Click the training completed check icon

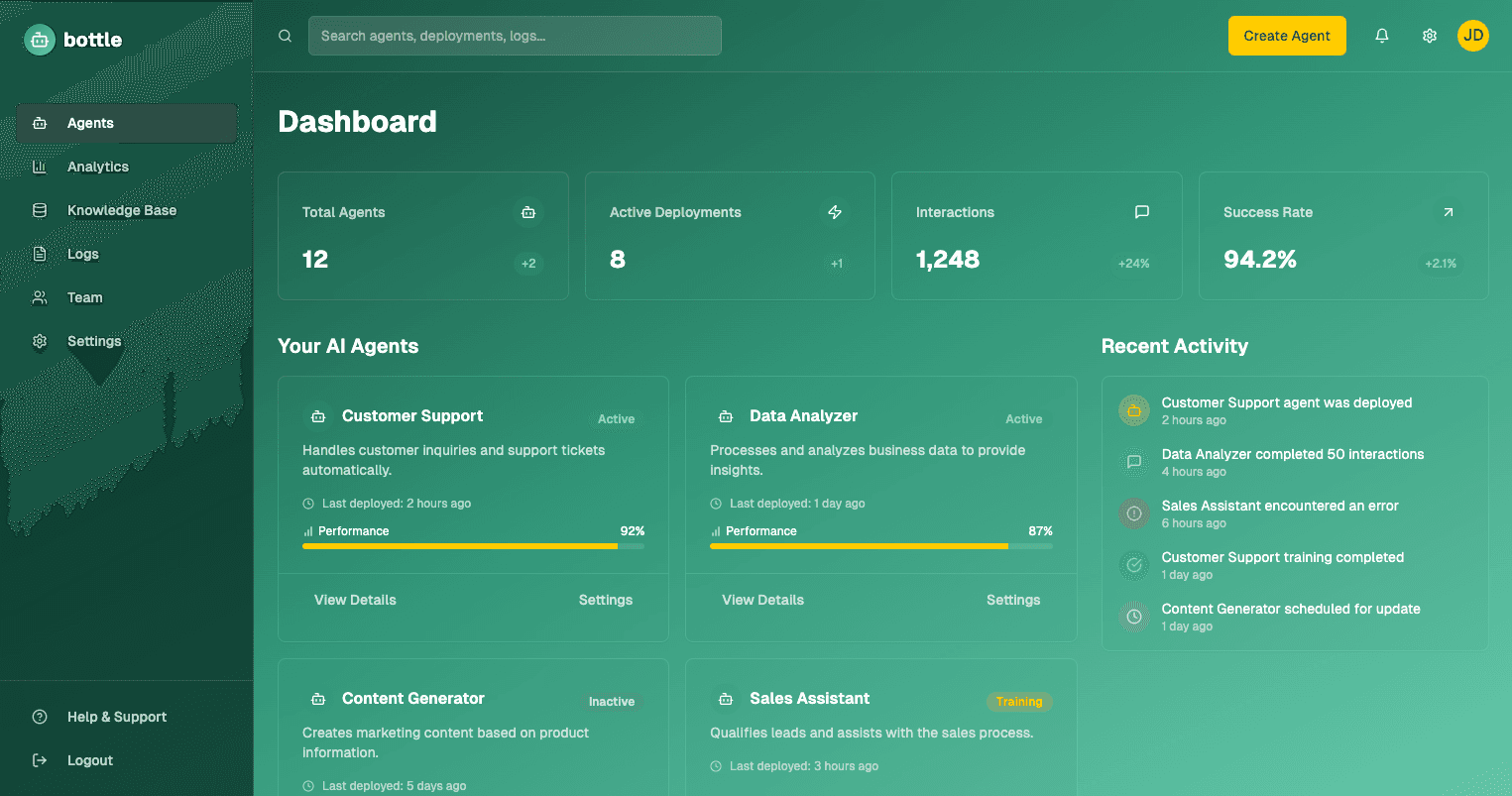pos(1134,565)
